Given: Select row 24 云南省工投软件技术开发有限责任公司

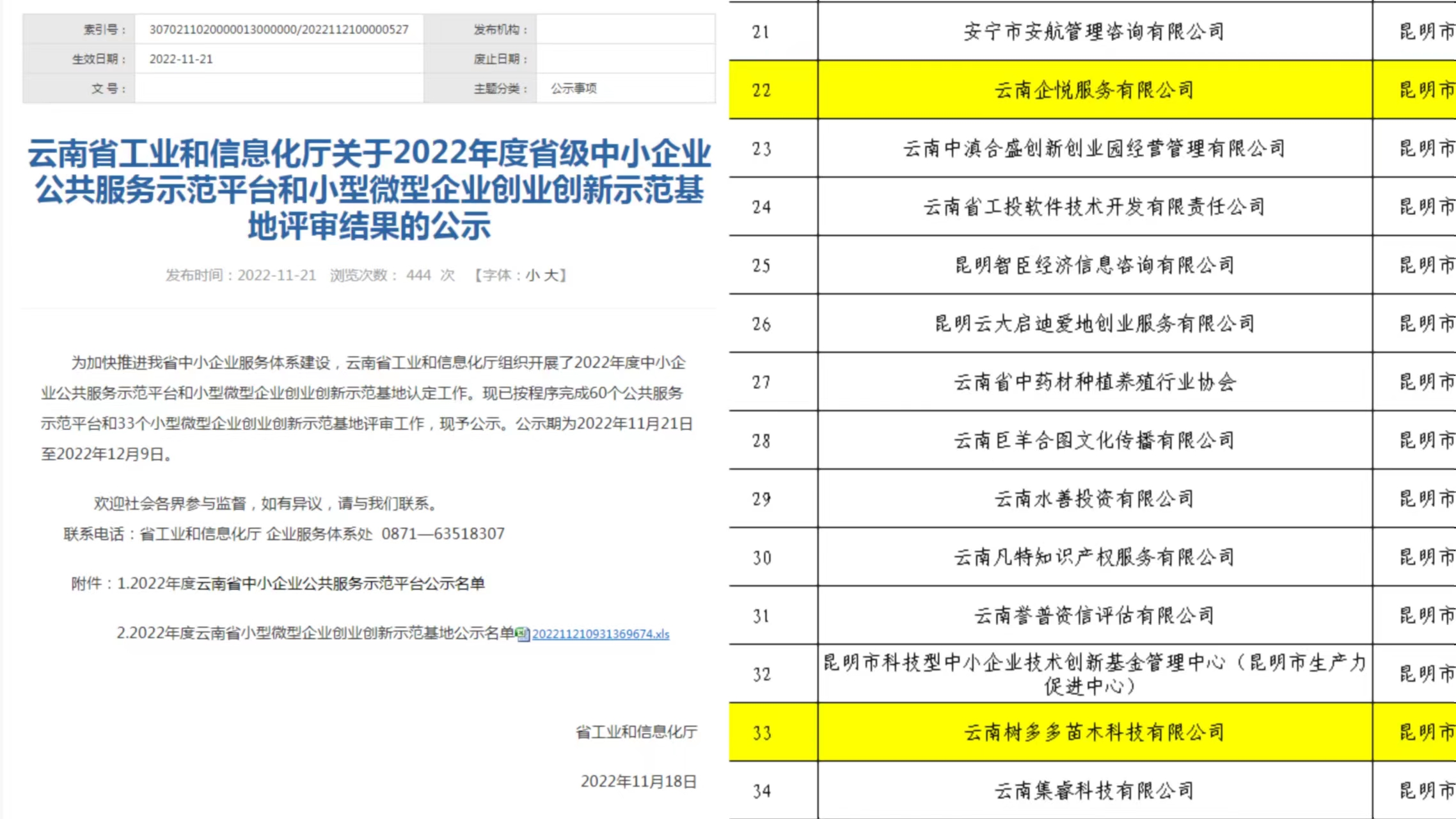Looking at the screenshot, I should click(1094, 207).
